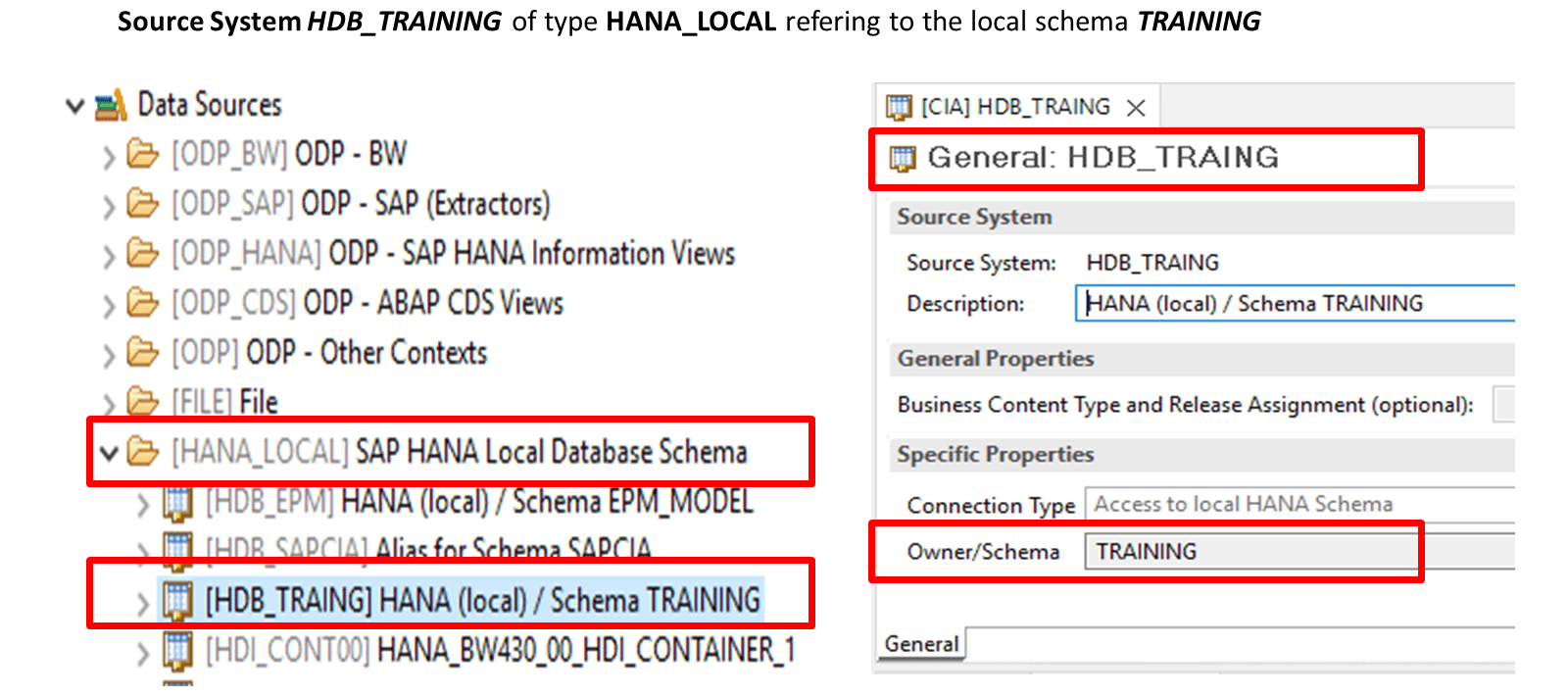Expand the [HDI_CONT00] source system node
Viewport: 1568px width, 696px height.
pos(143,652)
